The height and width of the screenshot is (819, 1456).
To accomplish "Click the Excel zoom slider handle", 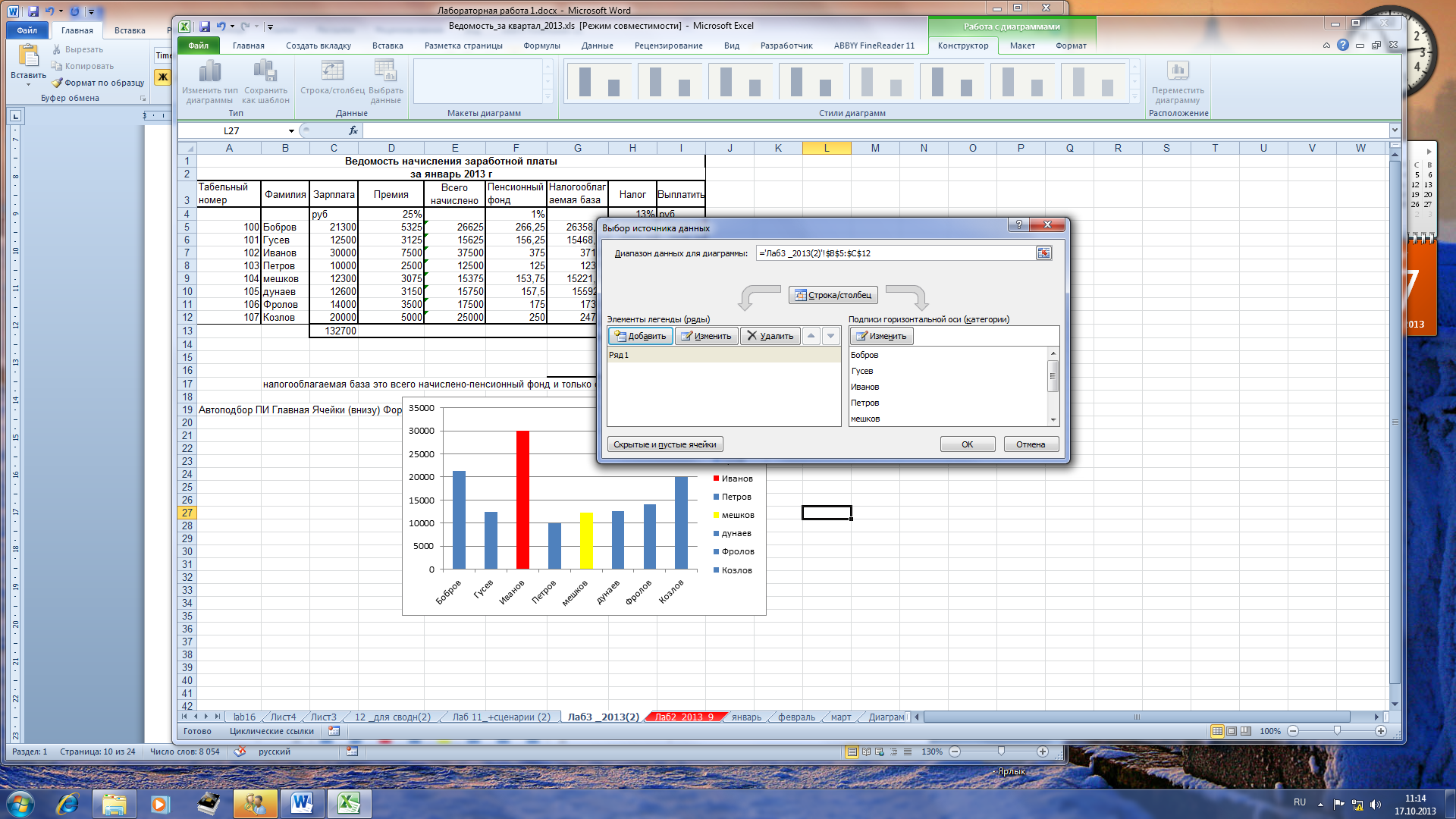I will tap(1337, 731).
